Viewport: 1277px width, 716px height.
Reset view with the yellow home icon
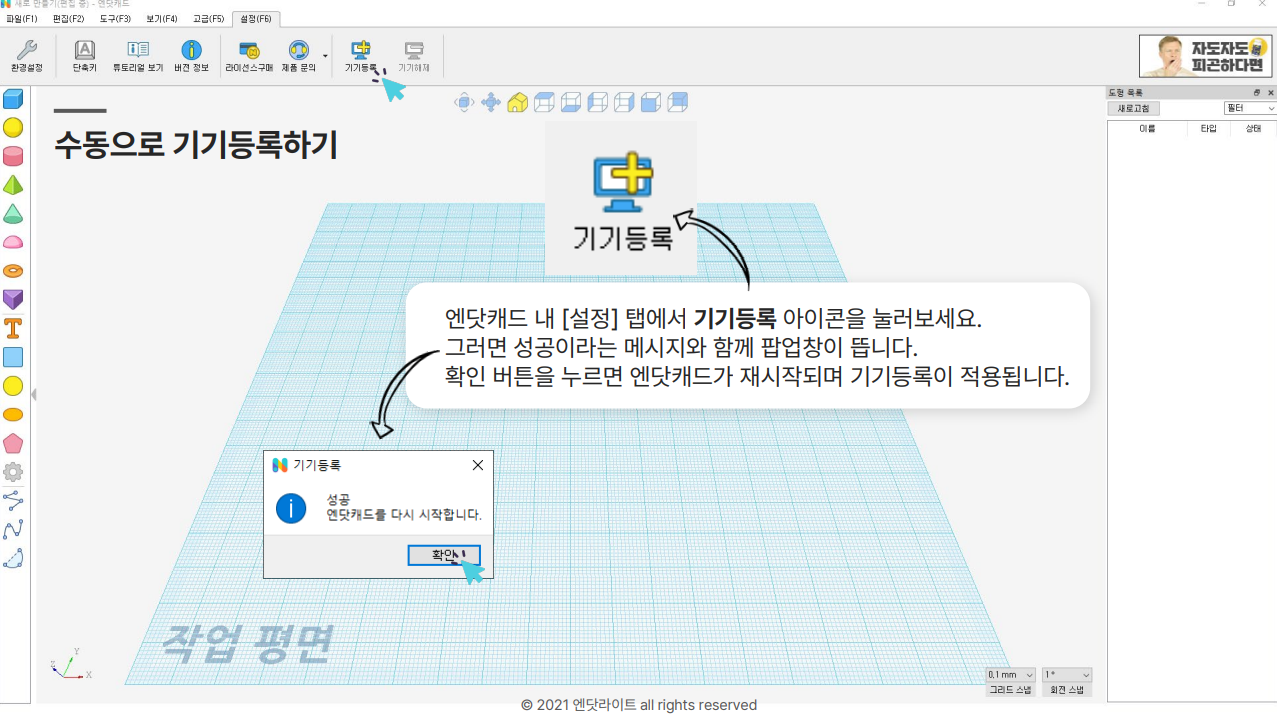[517, 102]
